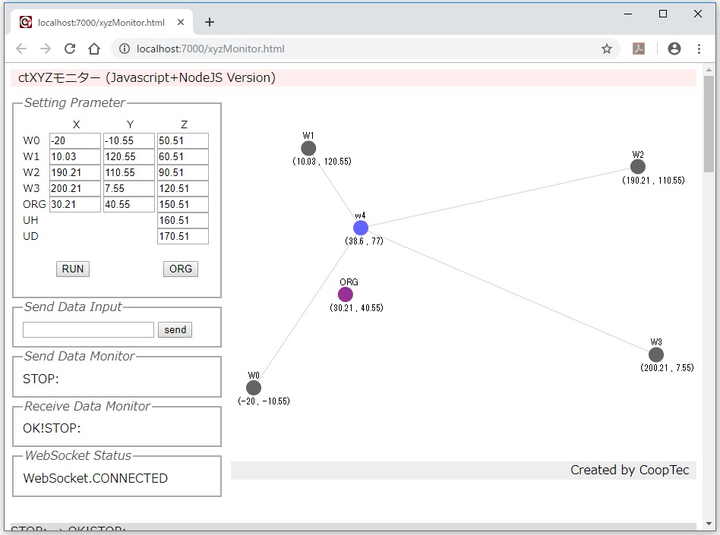Edit the W1 X value 10.03

pos(75,157)
